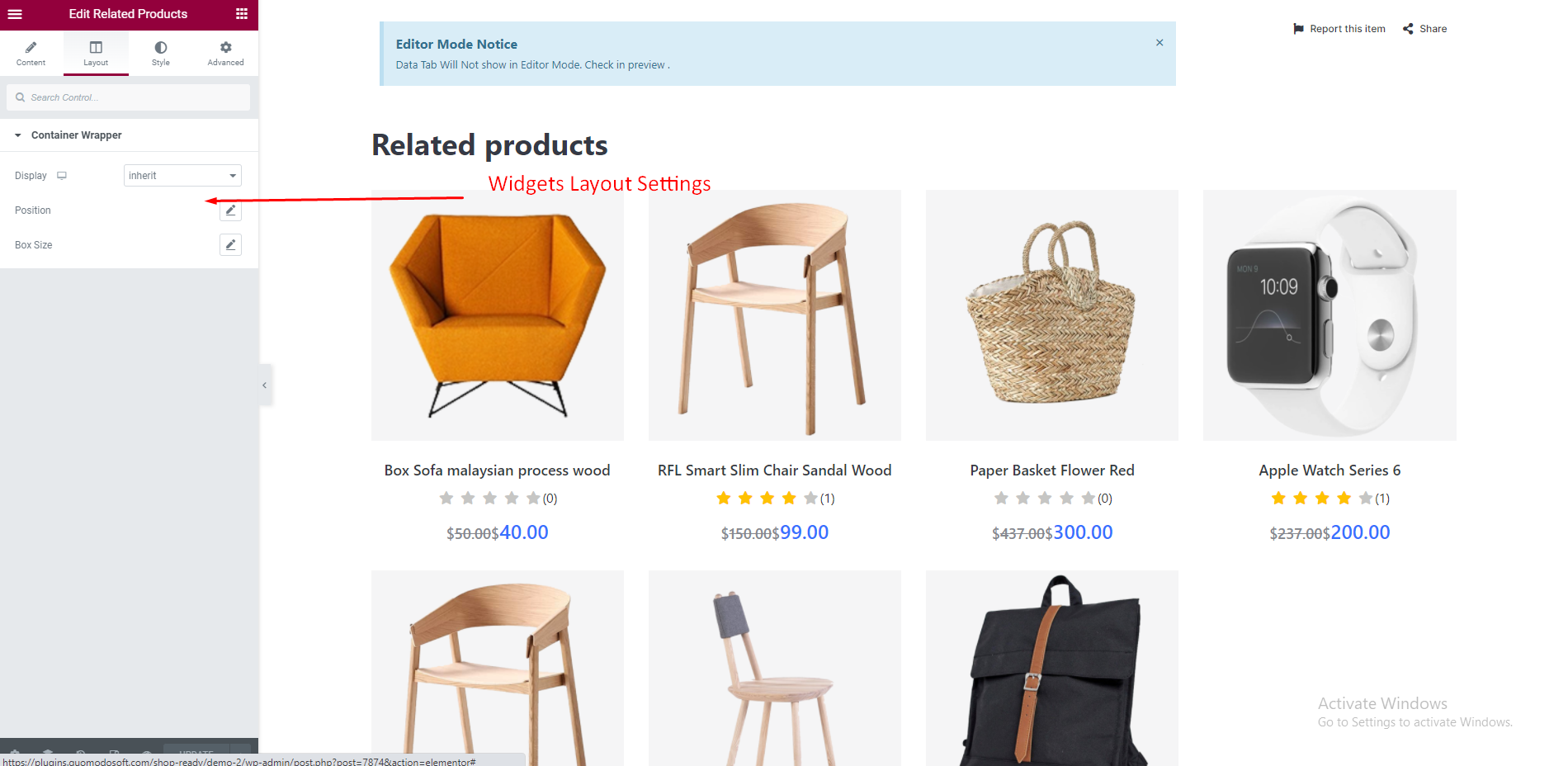Open the Elementor hamburger menu

click(x=15, y=14)
